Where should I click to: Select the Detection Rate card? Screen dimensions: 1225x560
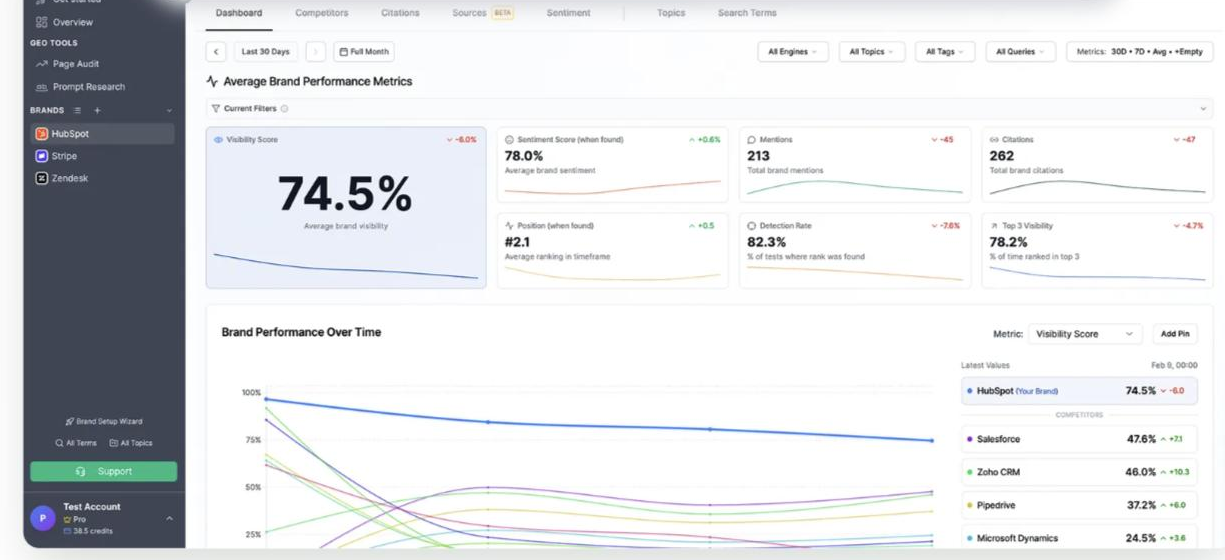click(855, 250)
